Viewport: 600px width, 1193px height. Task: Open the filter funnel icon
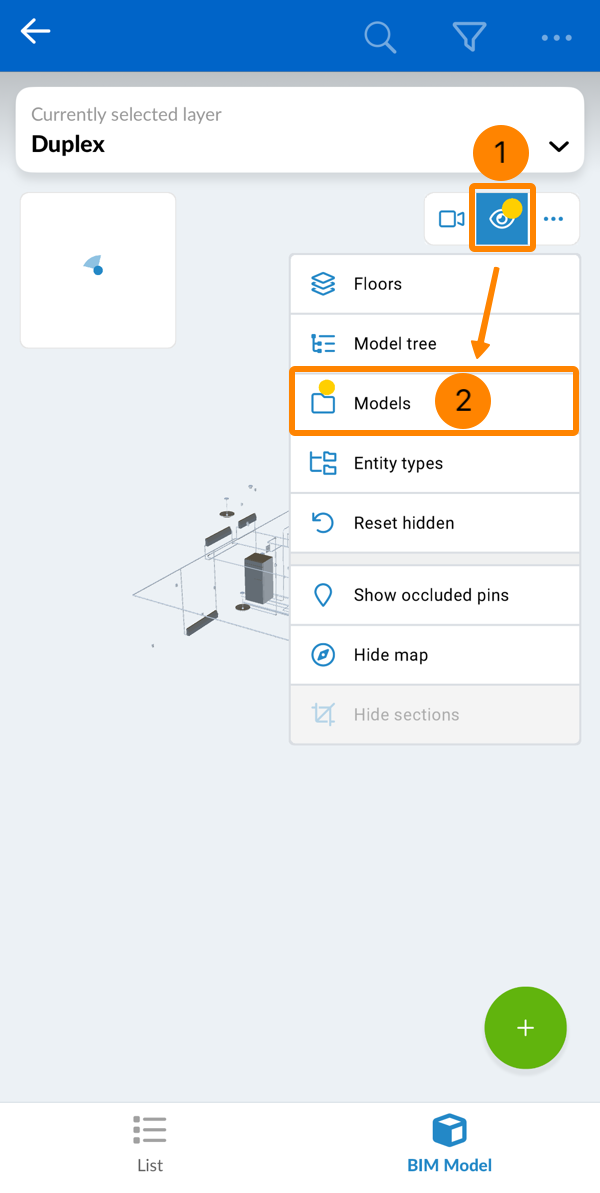pyautogui.click(x=469, y=37)
